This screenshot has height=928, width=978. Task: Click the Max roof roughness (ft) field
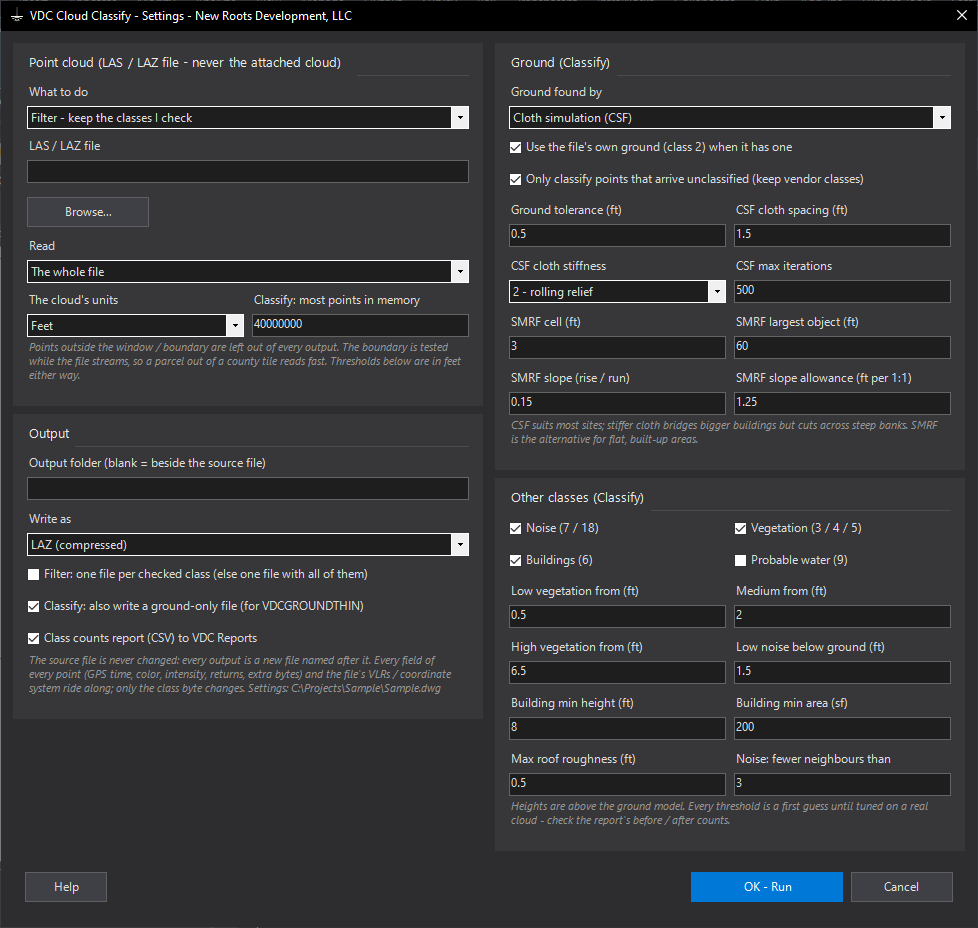tap(617, 784)
